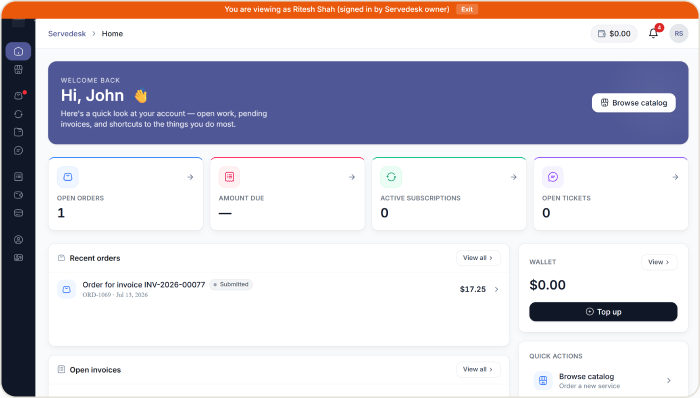Open the subscriptions refresh icon in the sidebar
This screenshot has height=398, width=700.
(x=18, y=114)
